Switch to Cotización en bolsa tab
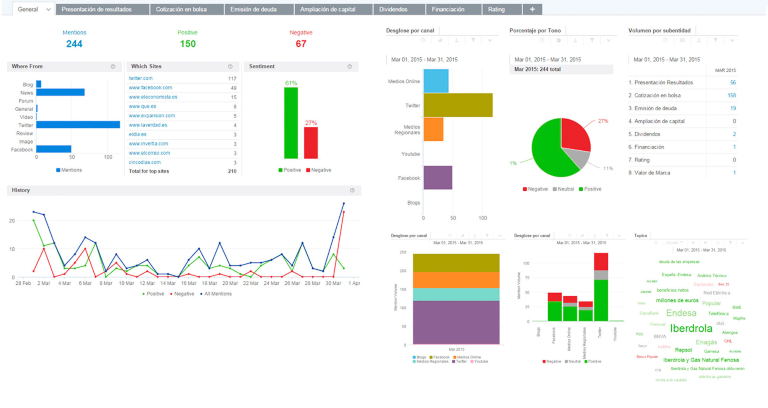The width and height of the screenshot is (768, 408). (188, 8)
